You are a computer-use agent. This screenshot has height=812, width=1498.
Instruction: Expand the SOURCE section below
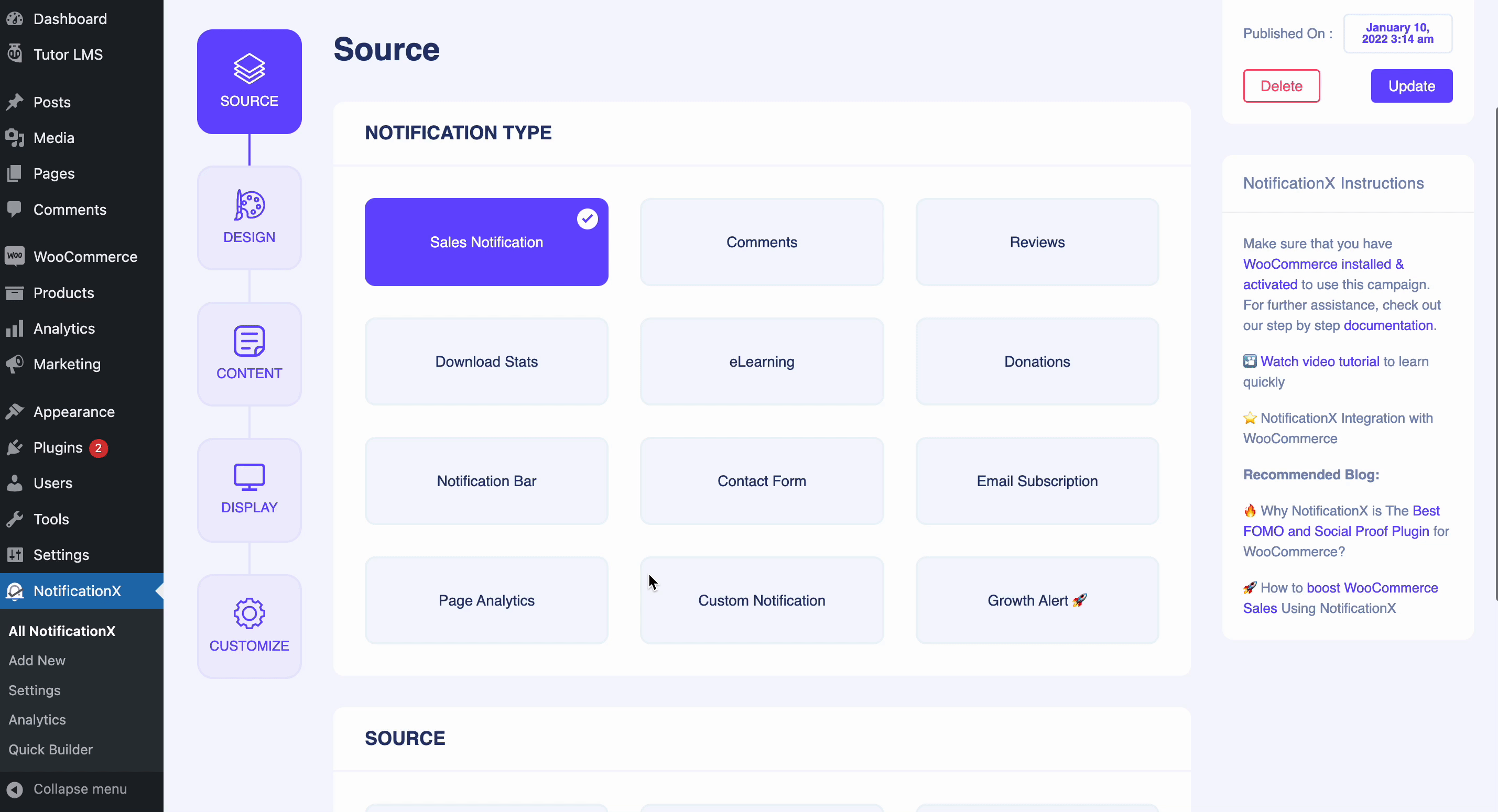(405, 738)
